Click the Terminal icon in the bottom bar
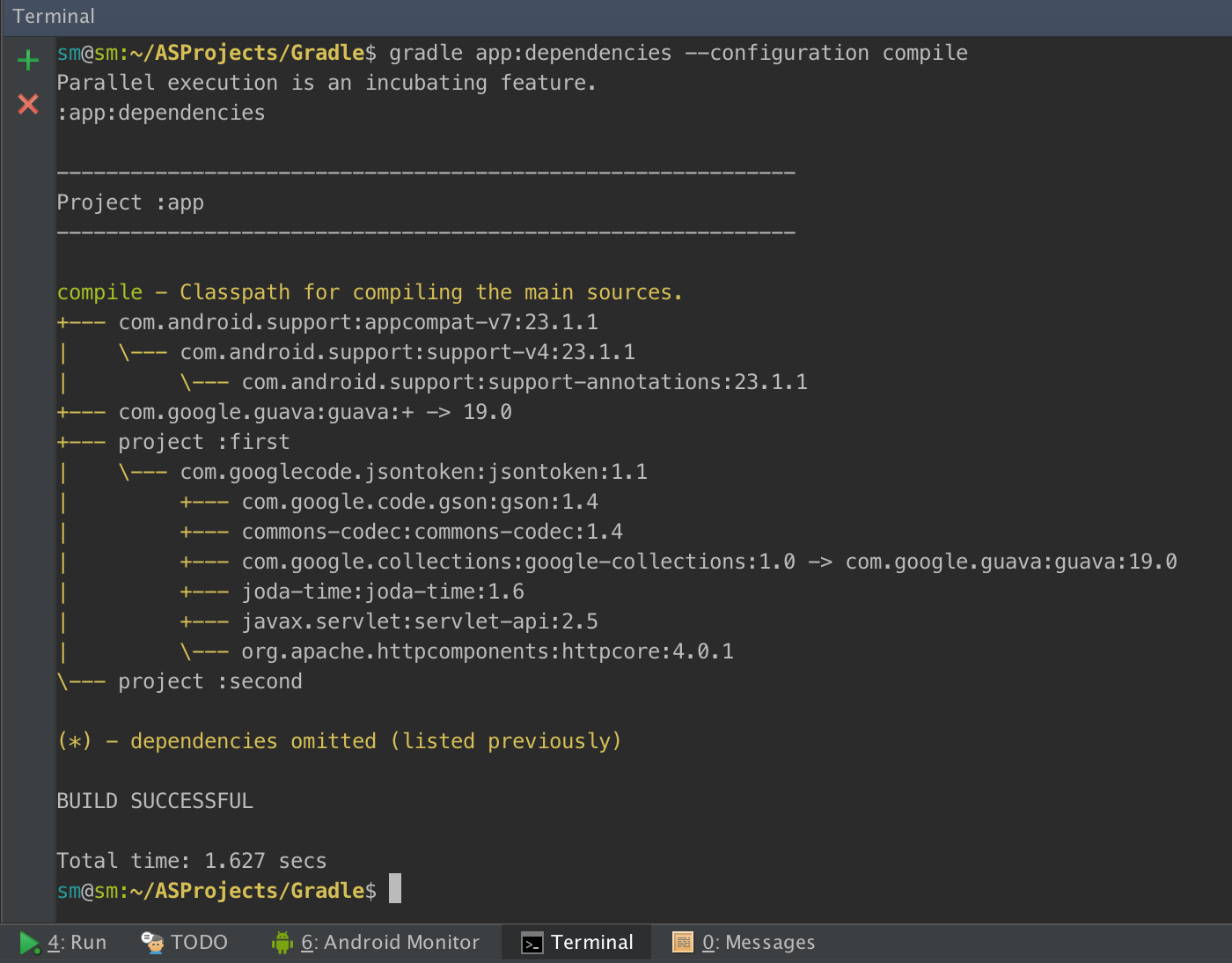Viewport: 1232px width, 963px height. pos(532,944)
